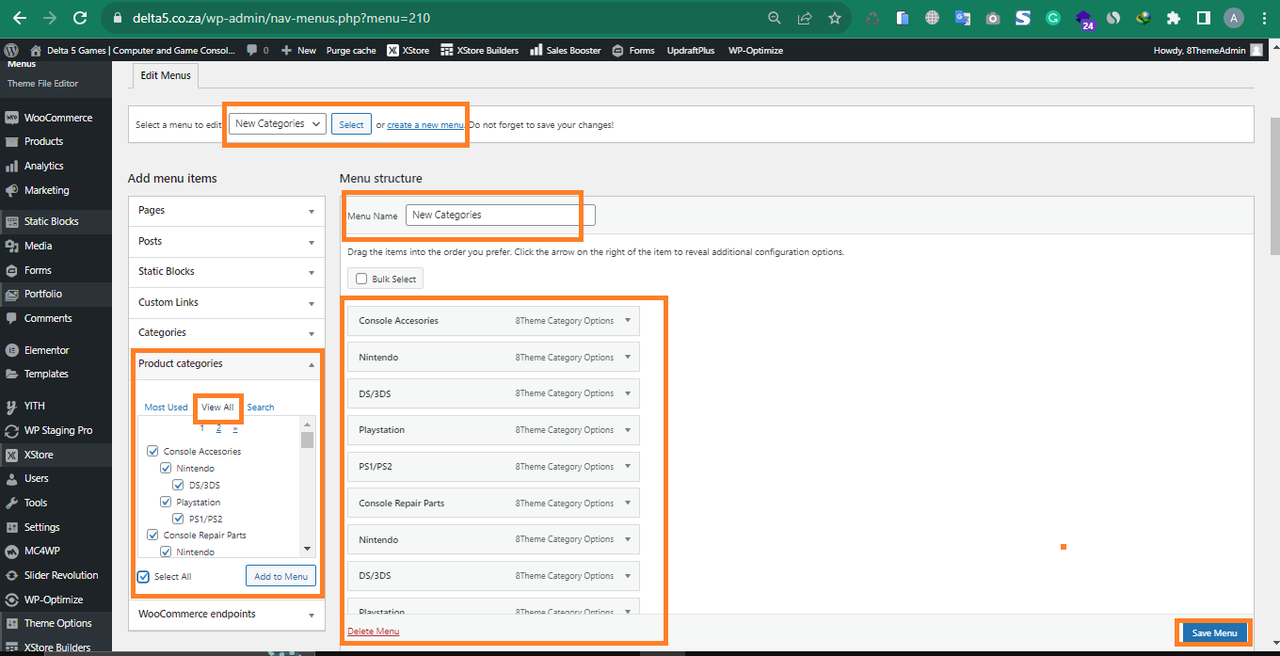
Task: Reload the page with the refresh icon
Action: click(80, 18)
